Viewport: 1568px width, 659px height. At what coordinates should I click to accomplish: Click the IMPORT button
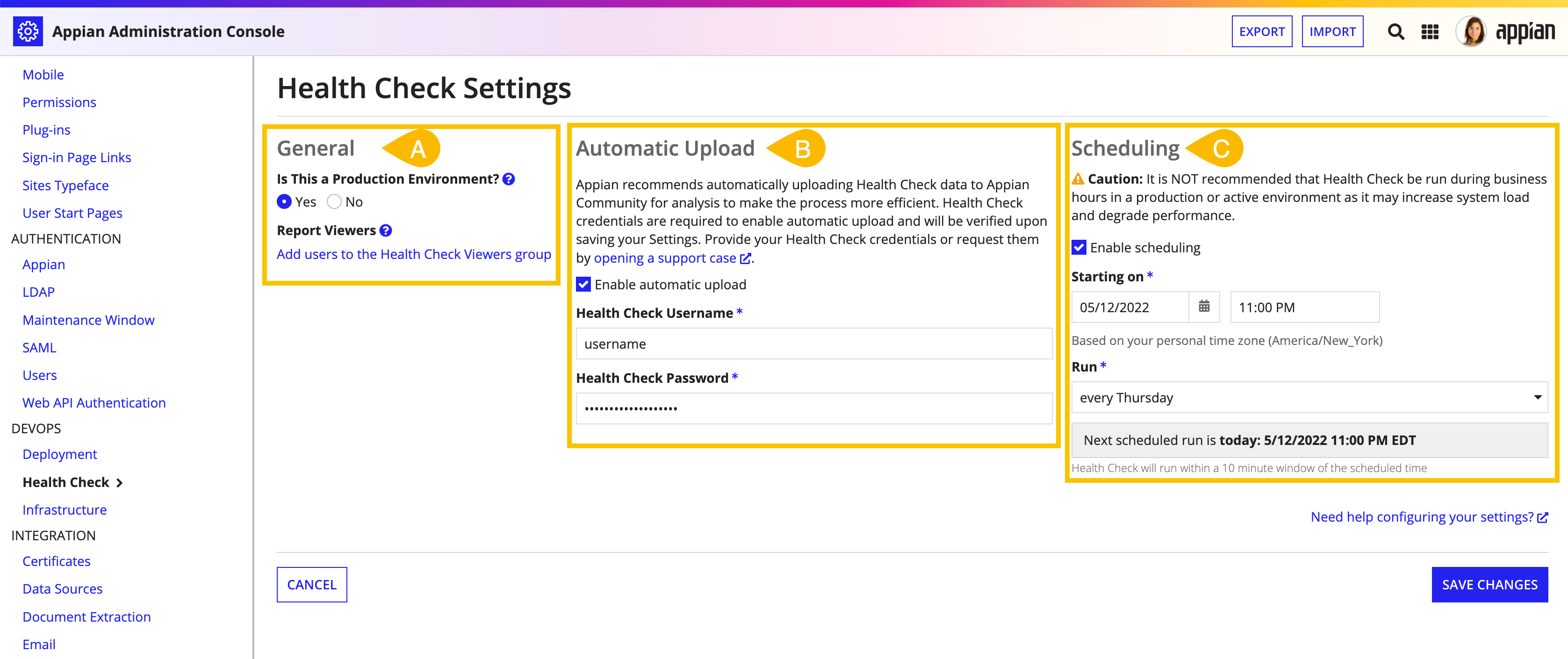(1332, 32)
